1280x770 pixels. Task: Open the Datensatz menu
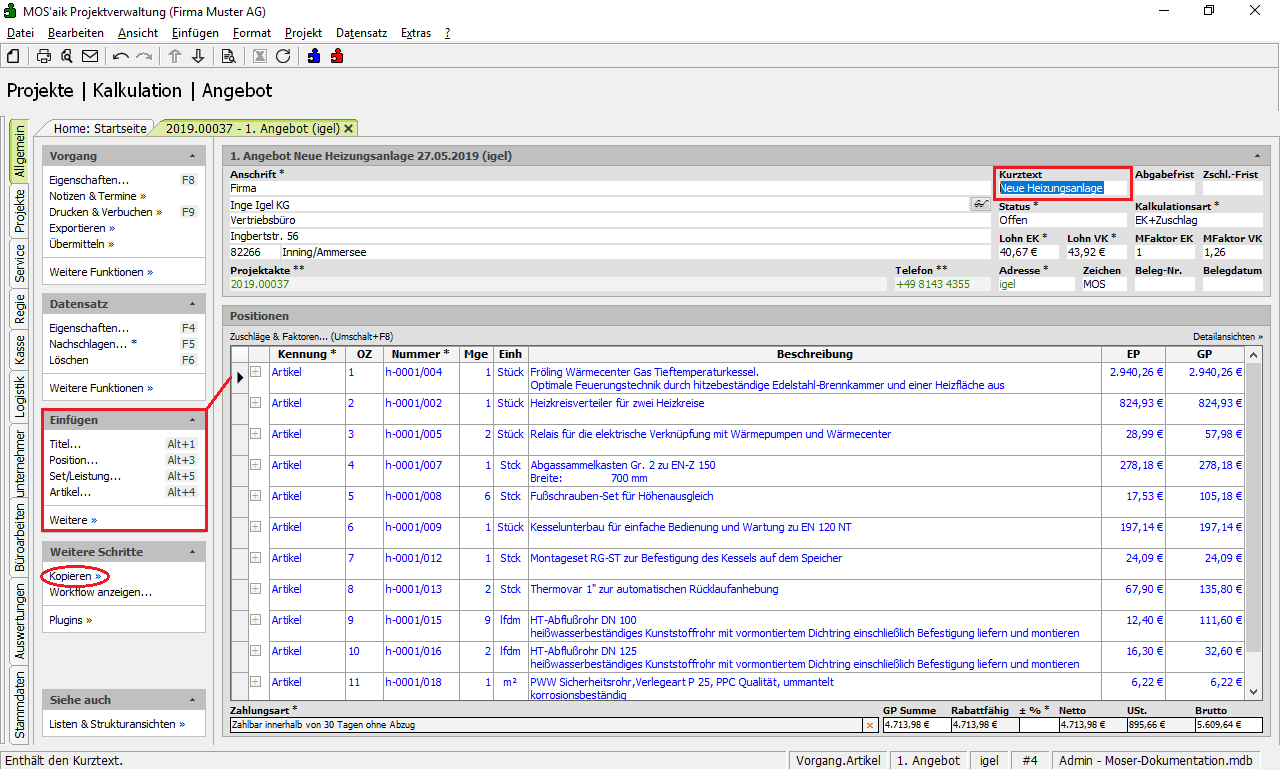tap(361, 33)
